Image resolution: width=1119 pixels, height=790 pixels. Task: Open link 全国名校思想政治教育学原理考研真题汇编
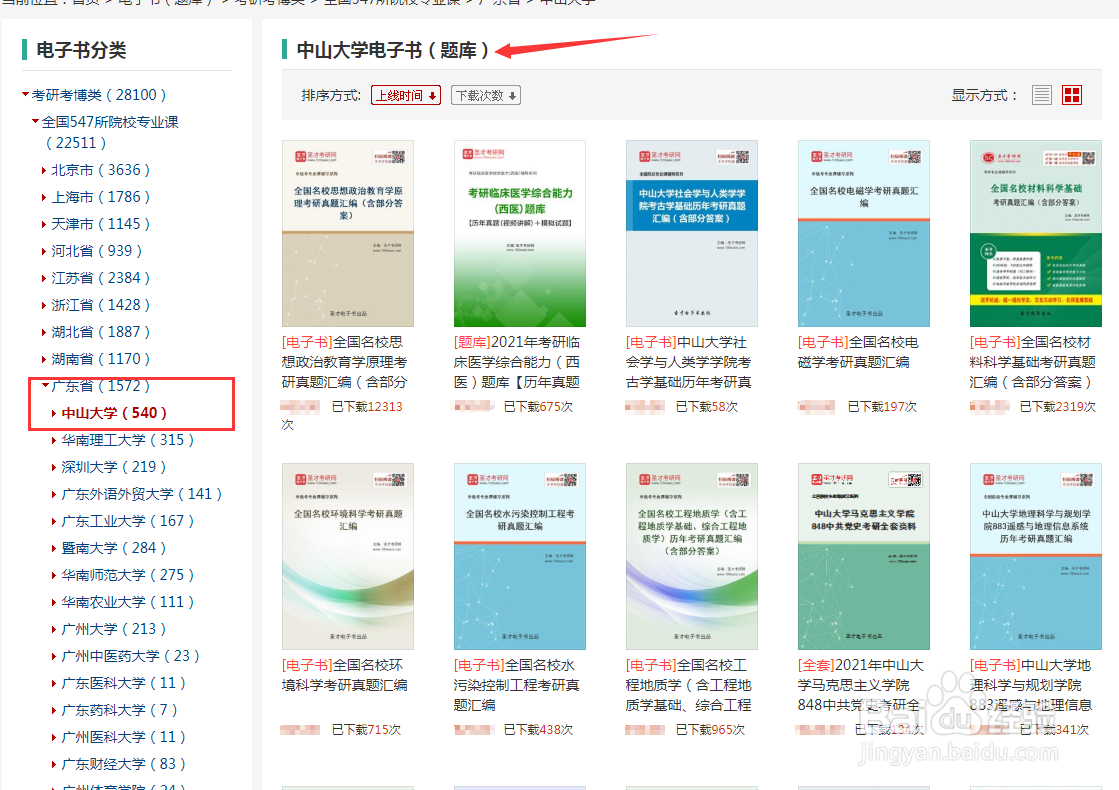[345, 363]
